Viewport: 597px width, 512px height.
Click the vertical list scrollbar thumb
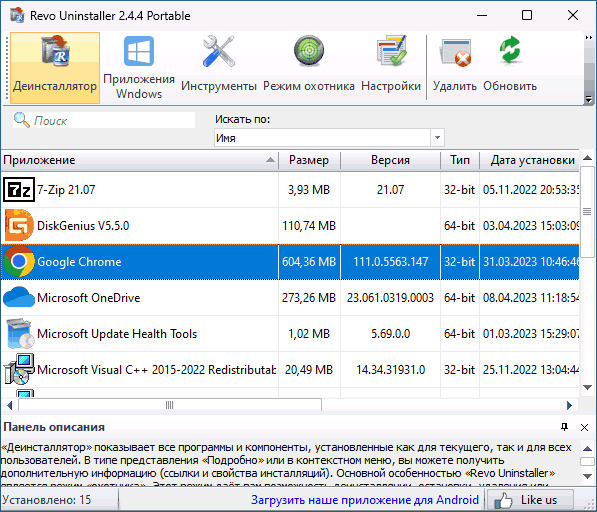coord(587,212)
